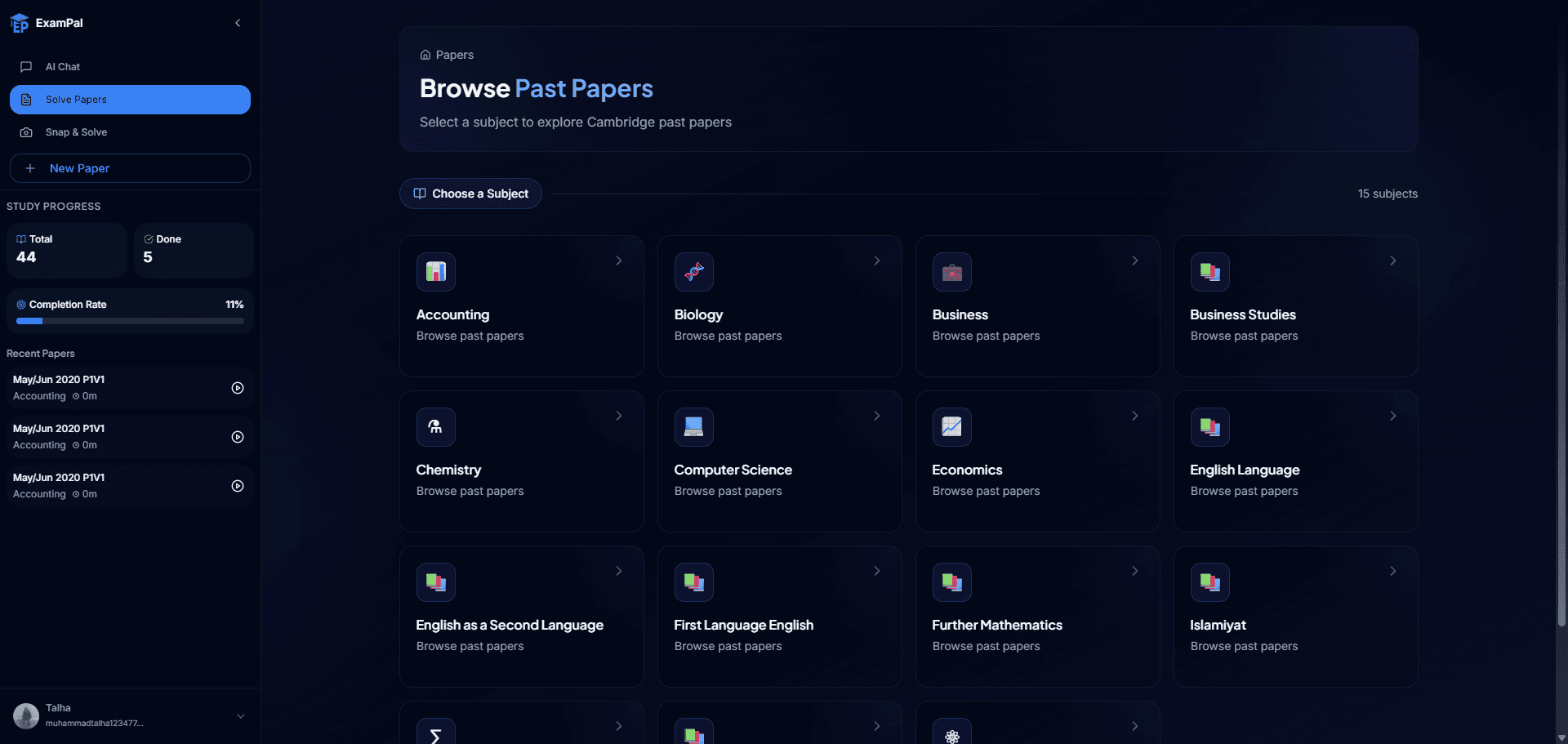This screenshot has width=1568, height=744.
Task: Open the Computer Science laptop icon
Action: click(x=694, y=426)
